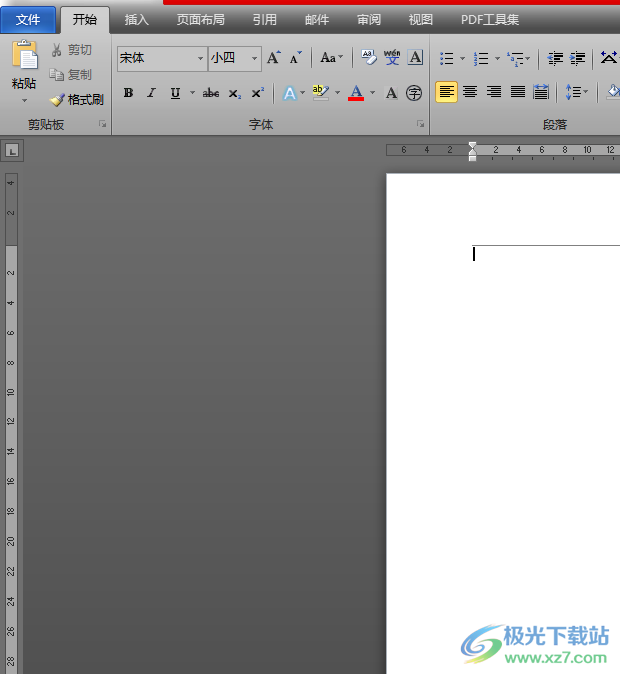620x674 pixels.
Task: Toggle Justify paragraph alignment
Action: point(518,92)
